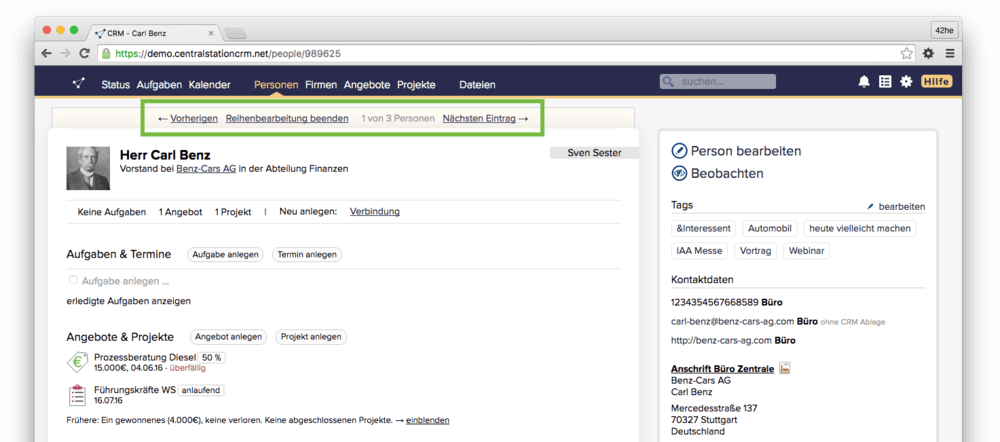Open the notifications bell icon
The image size is (1000, 442).
coord(864,82)
